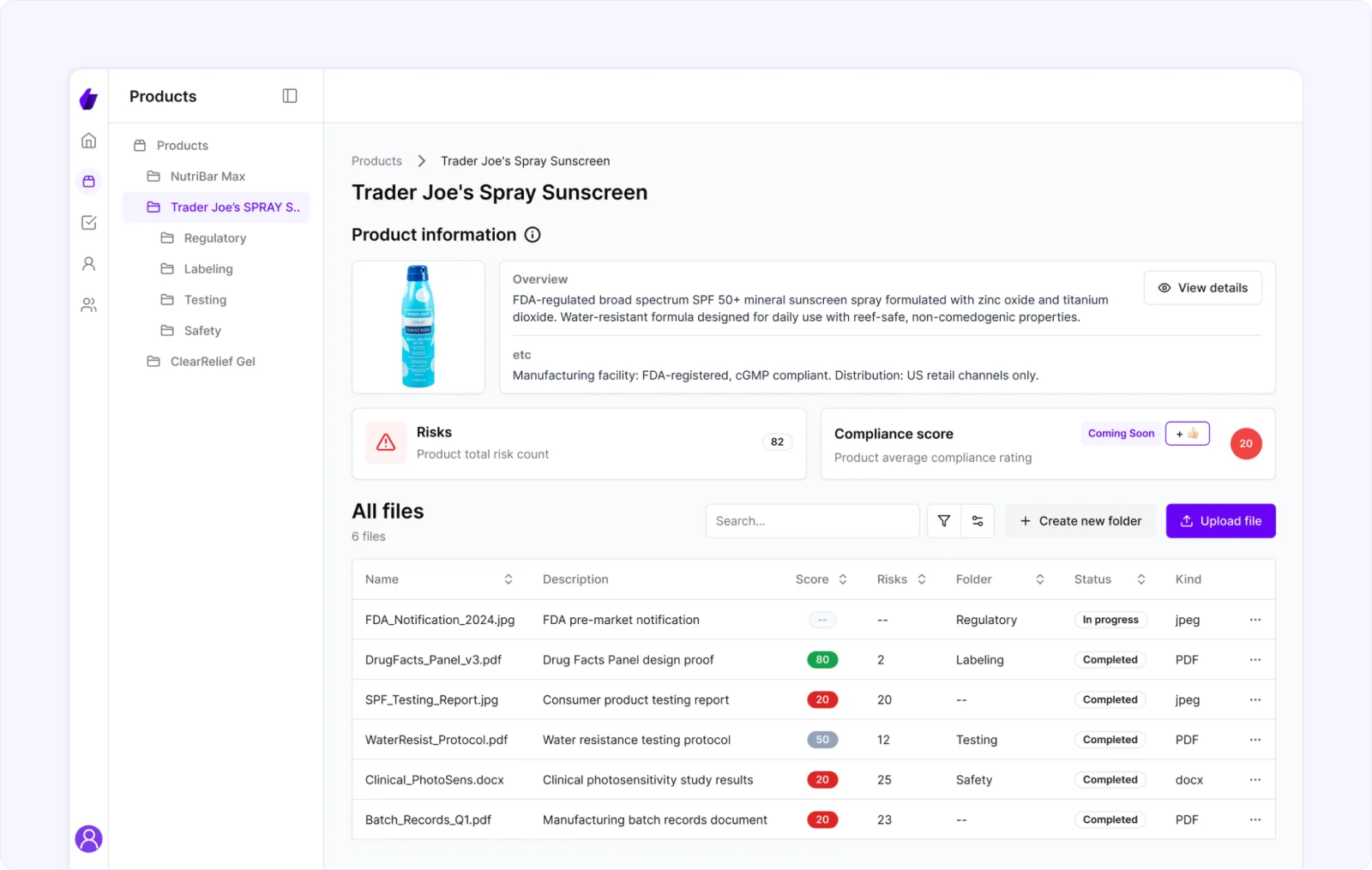1372x870 pixels.
Task: Open the Home icon in sidebar
Action: (x=88, y=141)
